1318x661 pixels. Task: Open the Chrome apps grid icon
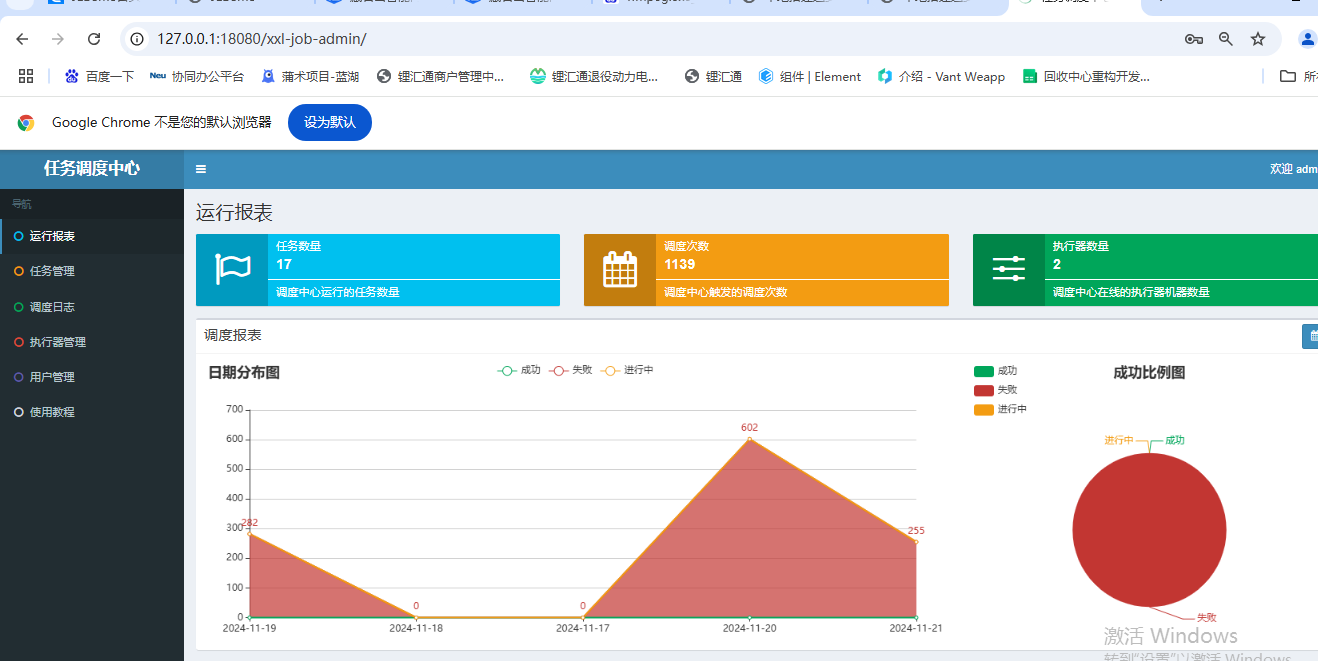point(26,76)
